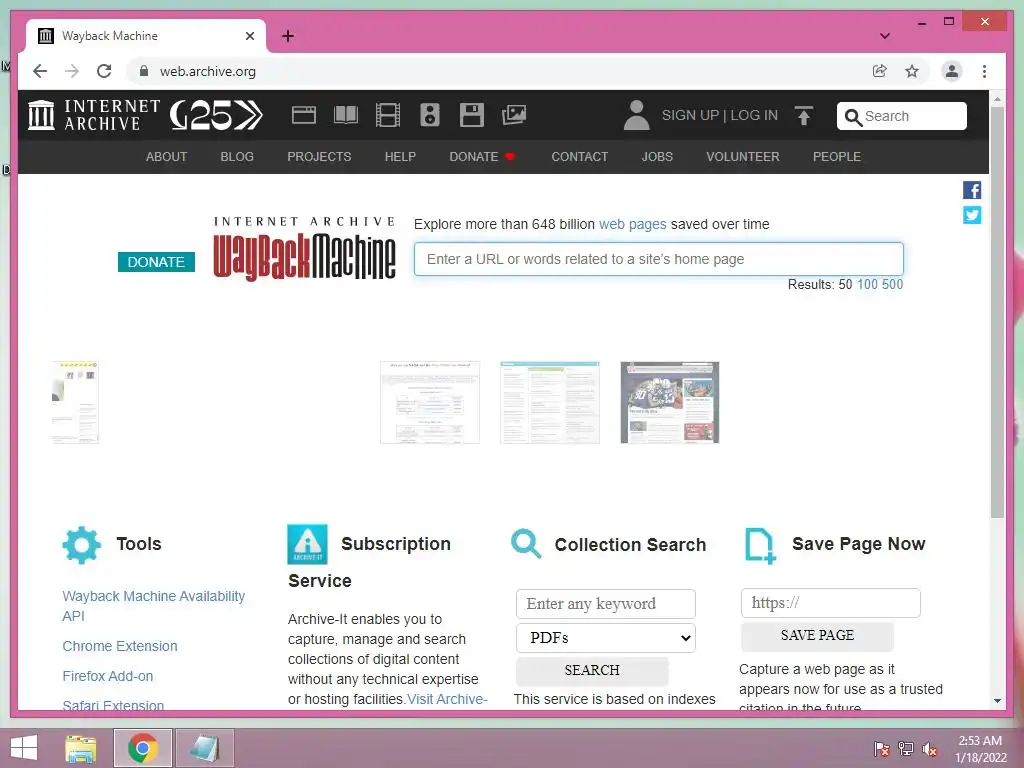Viewport: 1024px width, 768px height.
Task: Open Wayback Machine Availability API link
Action: point(153,606)
